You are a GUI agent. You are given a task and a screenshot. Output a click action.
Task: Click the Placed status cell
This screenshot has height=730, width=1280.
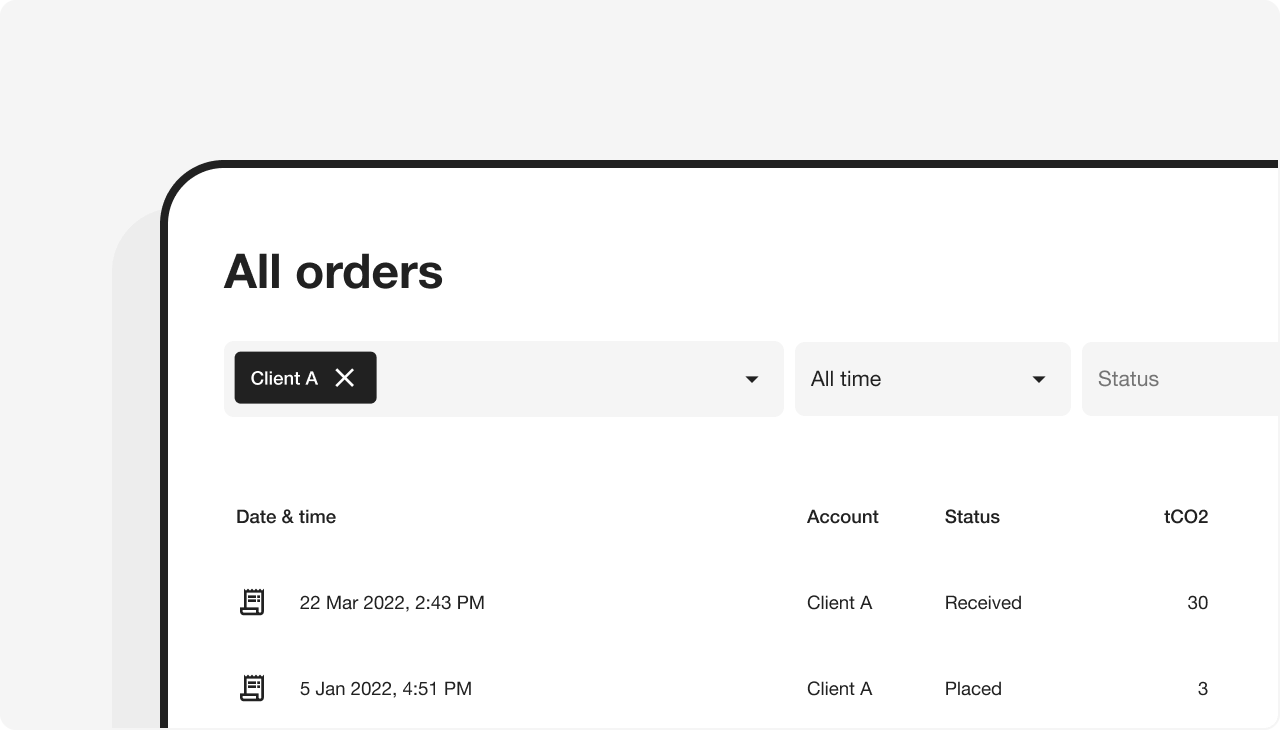pos(973,689)
